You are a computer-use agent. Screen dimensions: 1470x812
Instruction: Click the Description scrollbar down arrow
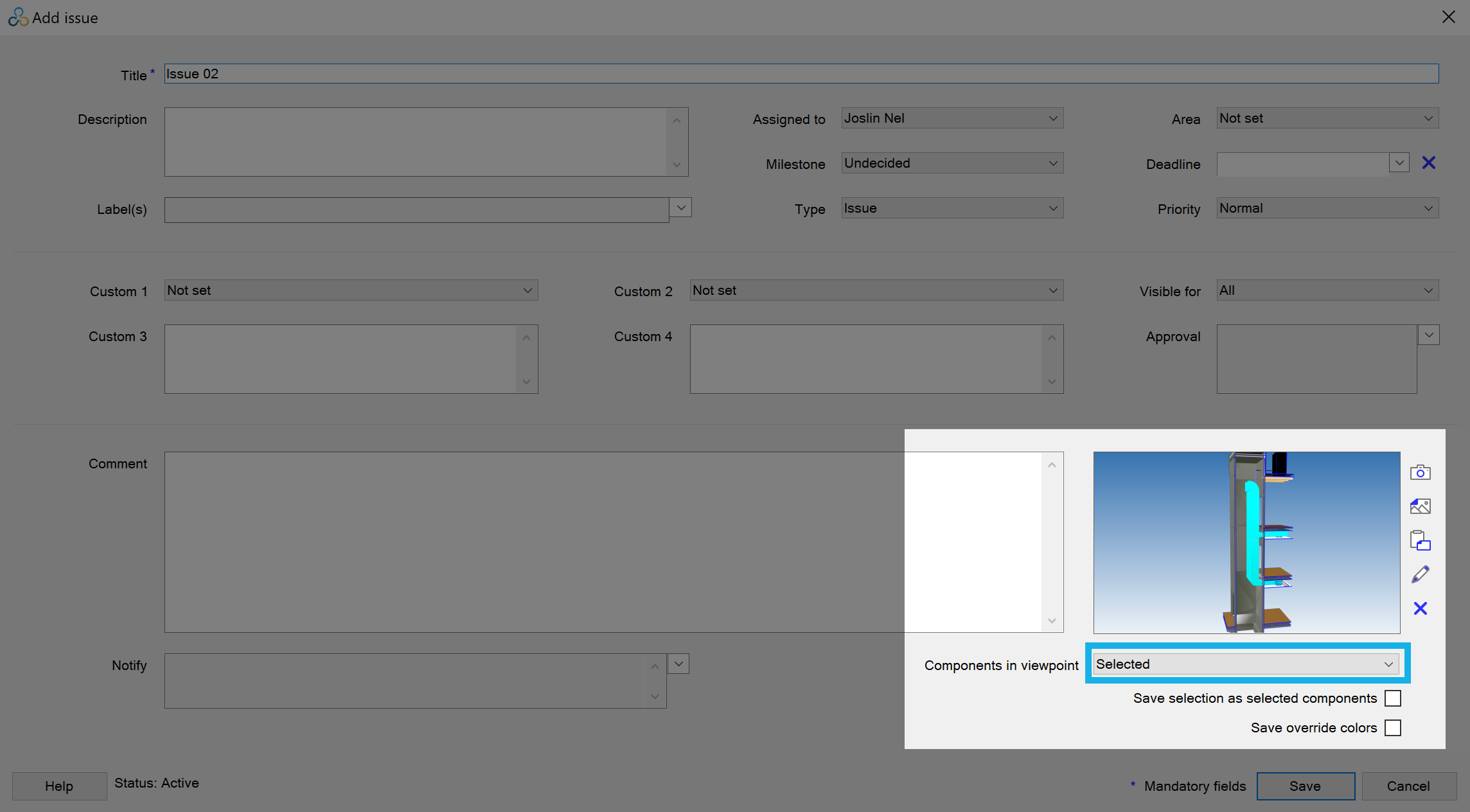tap(677, 164)
